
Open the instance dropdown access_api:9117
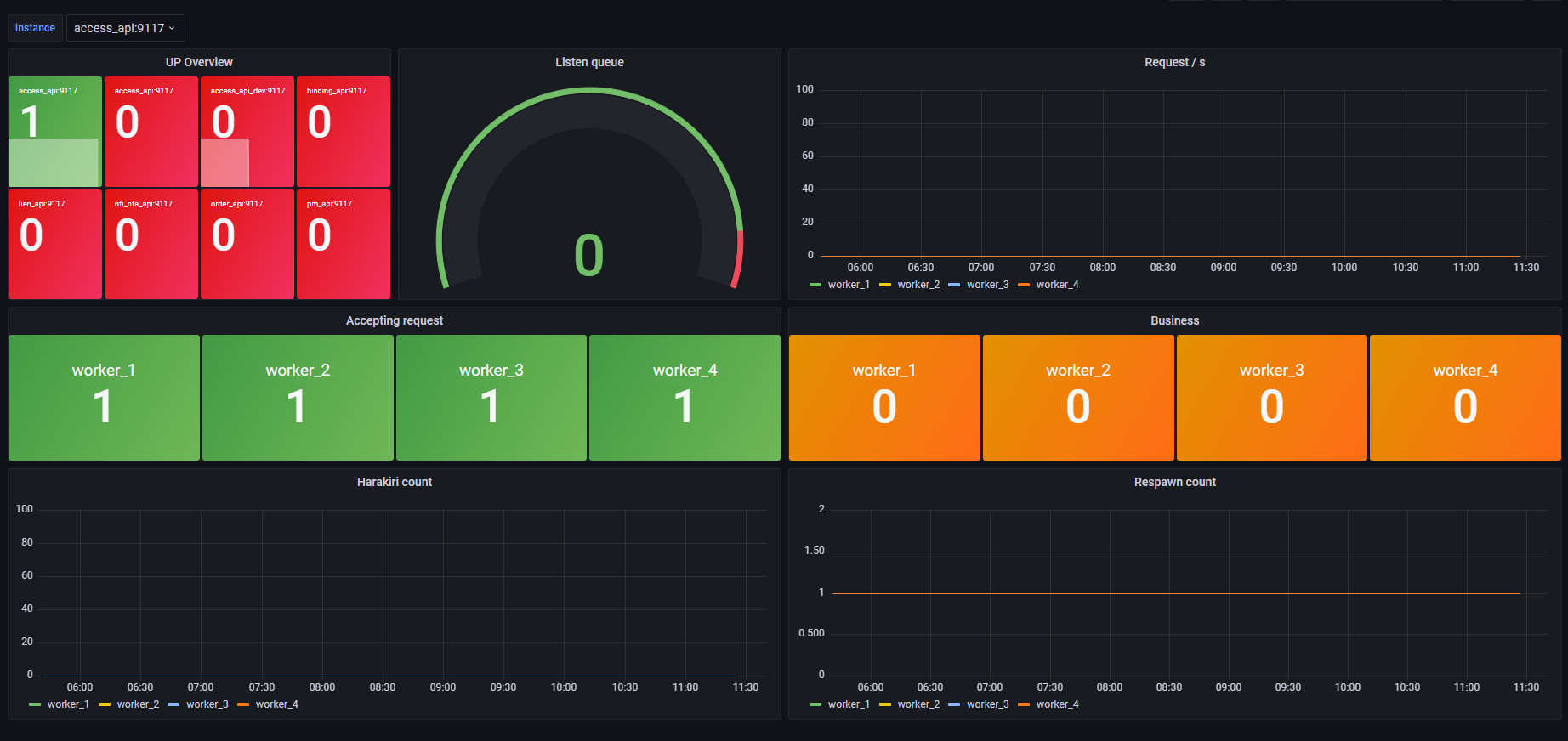125,28
